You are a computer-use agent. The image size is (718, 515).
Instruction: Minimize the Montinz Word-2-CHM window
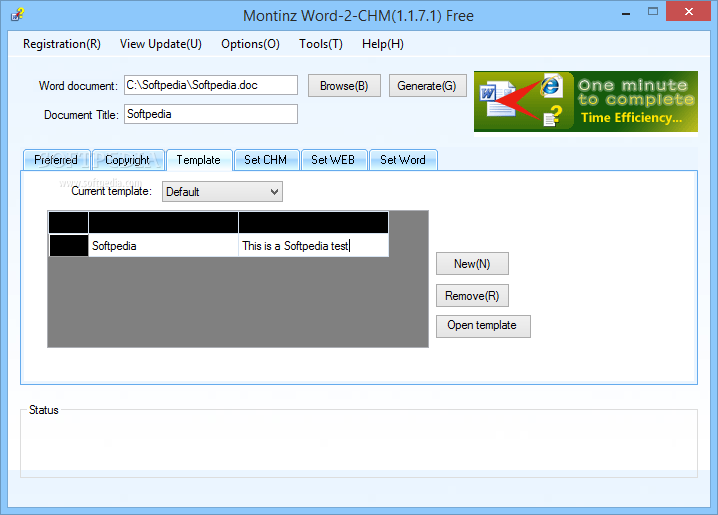point(626,12)
